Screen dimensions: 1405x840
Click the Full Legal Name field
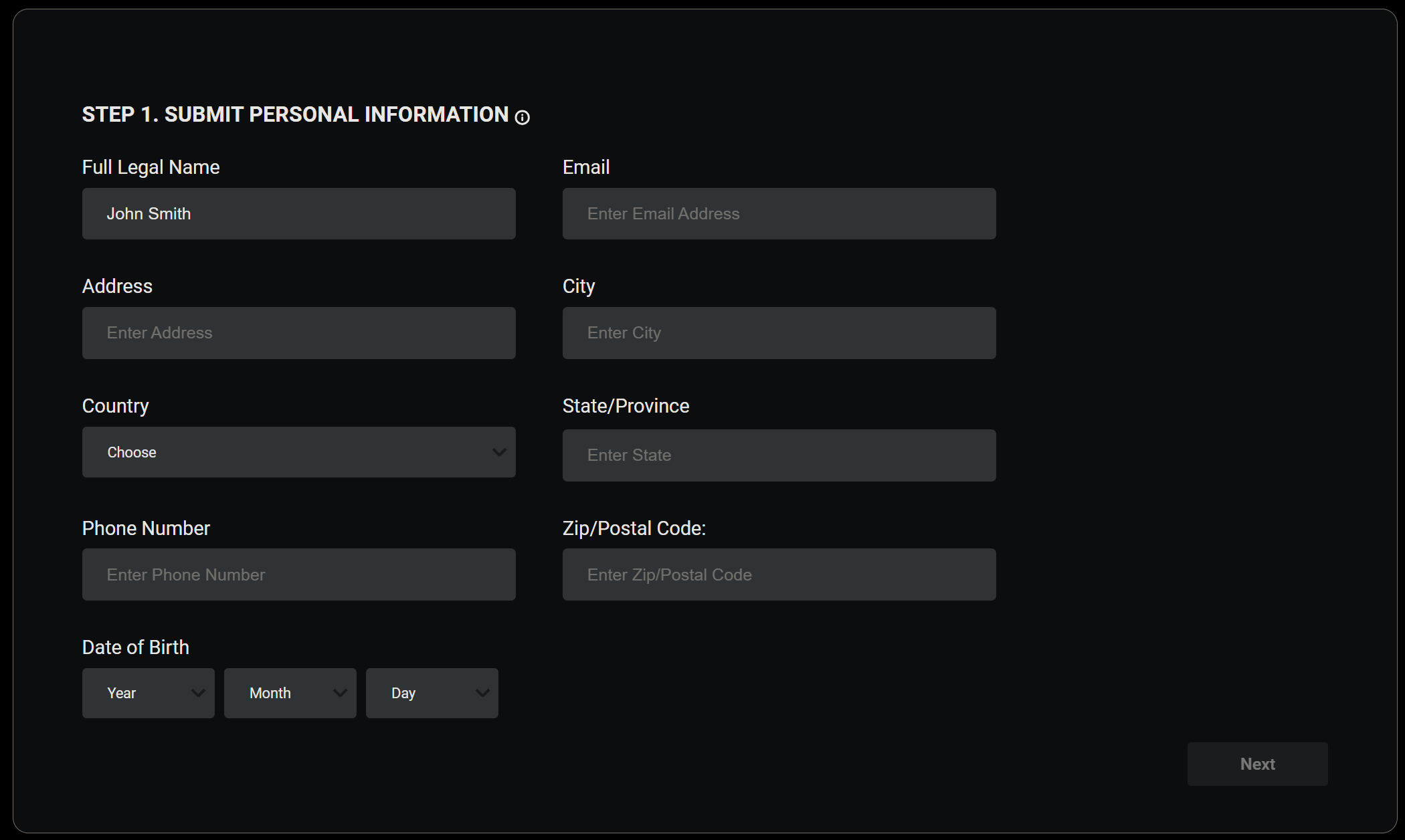click(298, 214)
